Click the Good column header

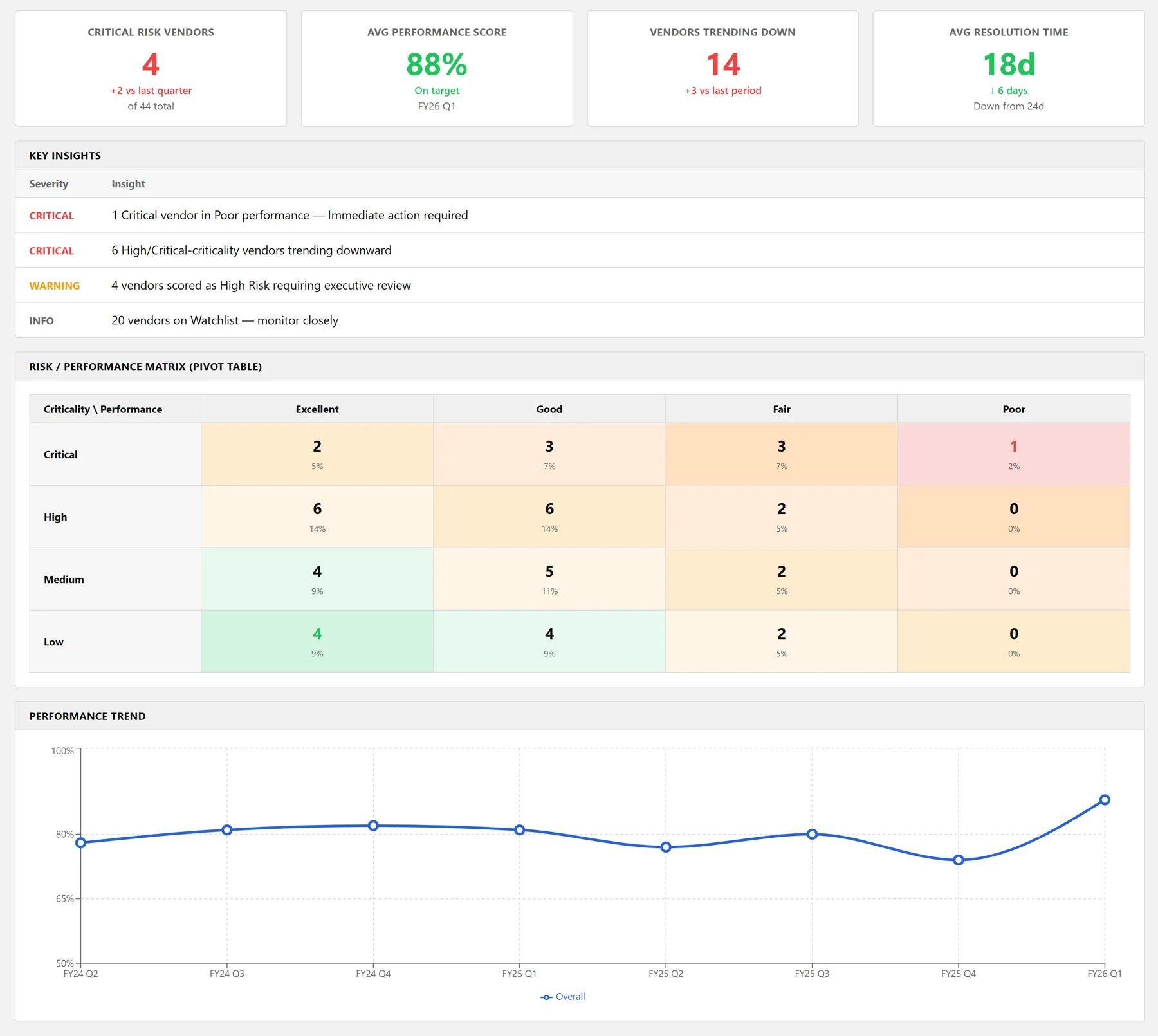pyautogui.click(x=549, y=409)
